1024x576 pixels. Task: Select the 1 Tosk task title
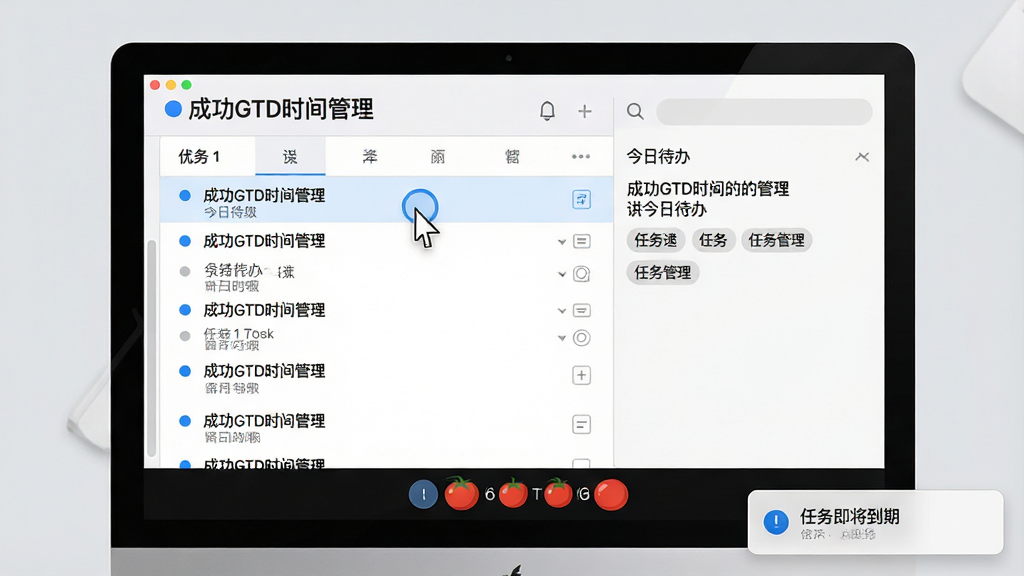coord(238,334)
